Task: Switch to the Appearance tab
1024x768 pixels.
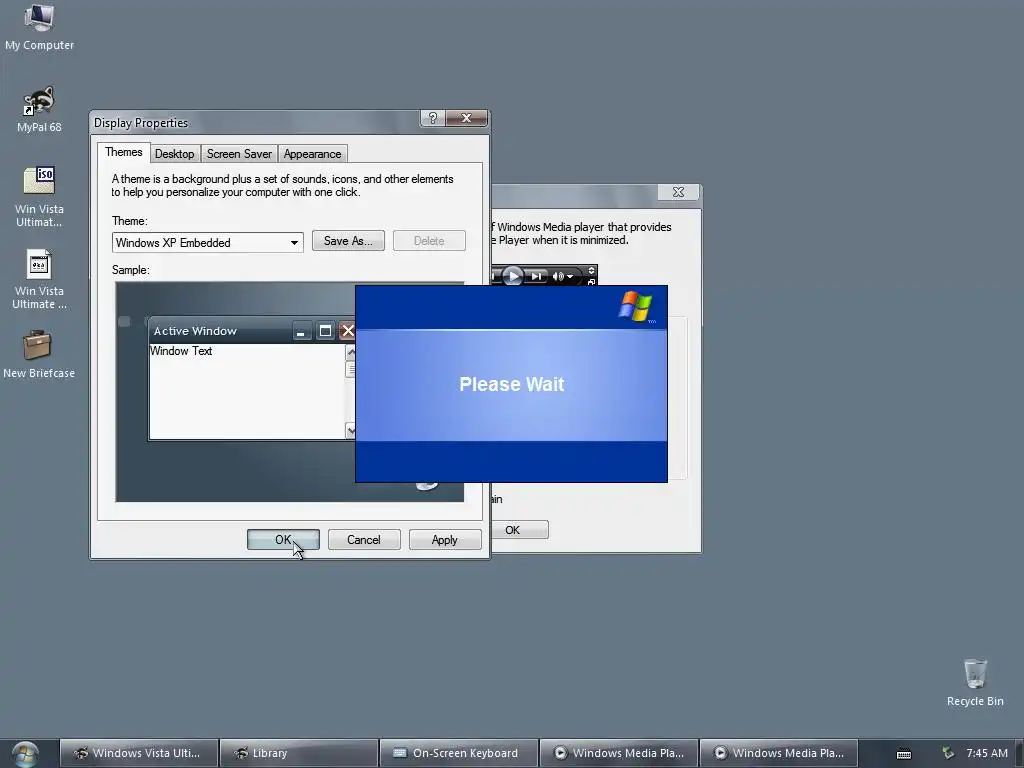Action: point(312,154)
